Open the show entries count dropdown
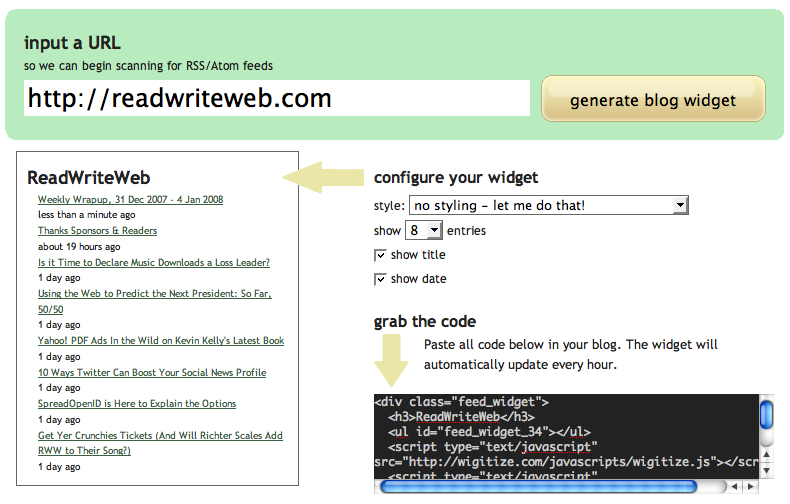790x504 pixels. click(x=424, y=230)
